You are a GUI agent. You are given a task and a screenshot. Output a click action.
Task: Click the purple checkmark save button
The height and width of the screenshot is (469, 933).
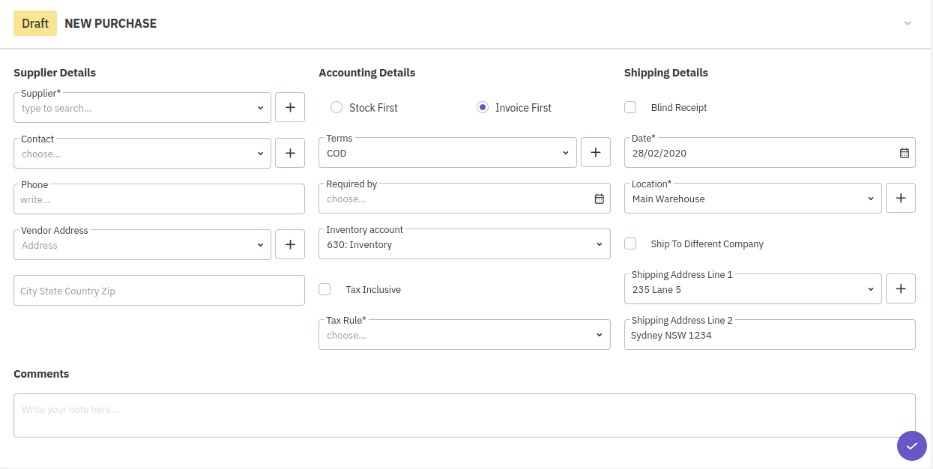click(x=911, y=446)
